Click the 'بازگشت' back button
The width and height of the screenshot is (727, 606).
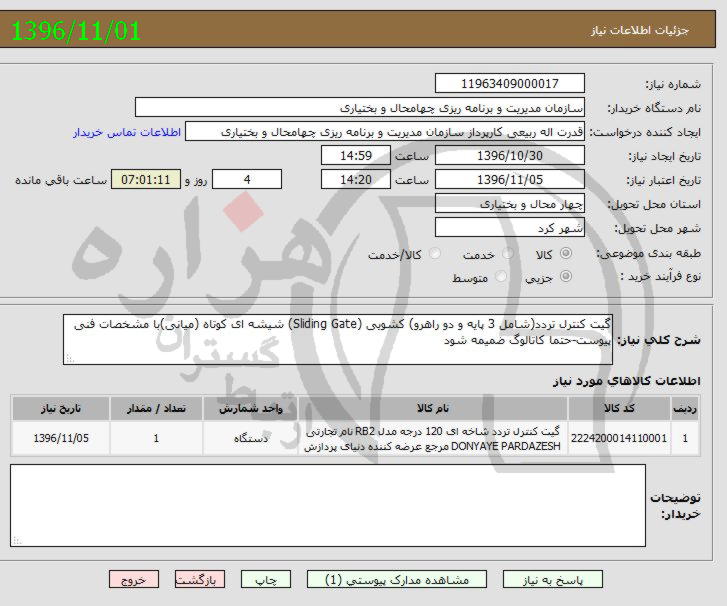[200, 580]
